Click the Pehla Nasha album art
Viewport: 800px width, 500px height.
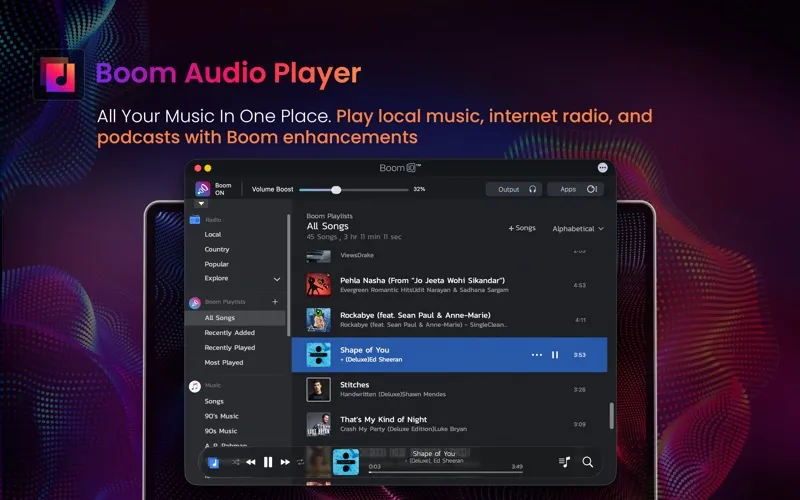click(x=318, y=285)
